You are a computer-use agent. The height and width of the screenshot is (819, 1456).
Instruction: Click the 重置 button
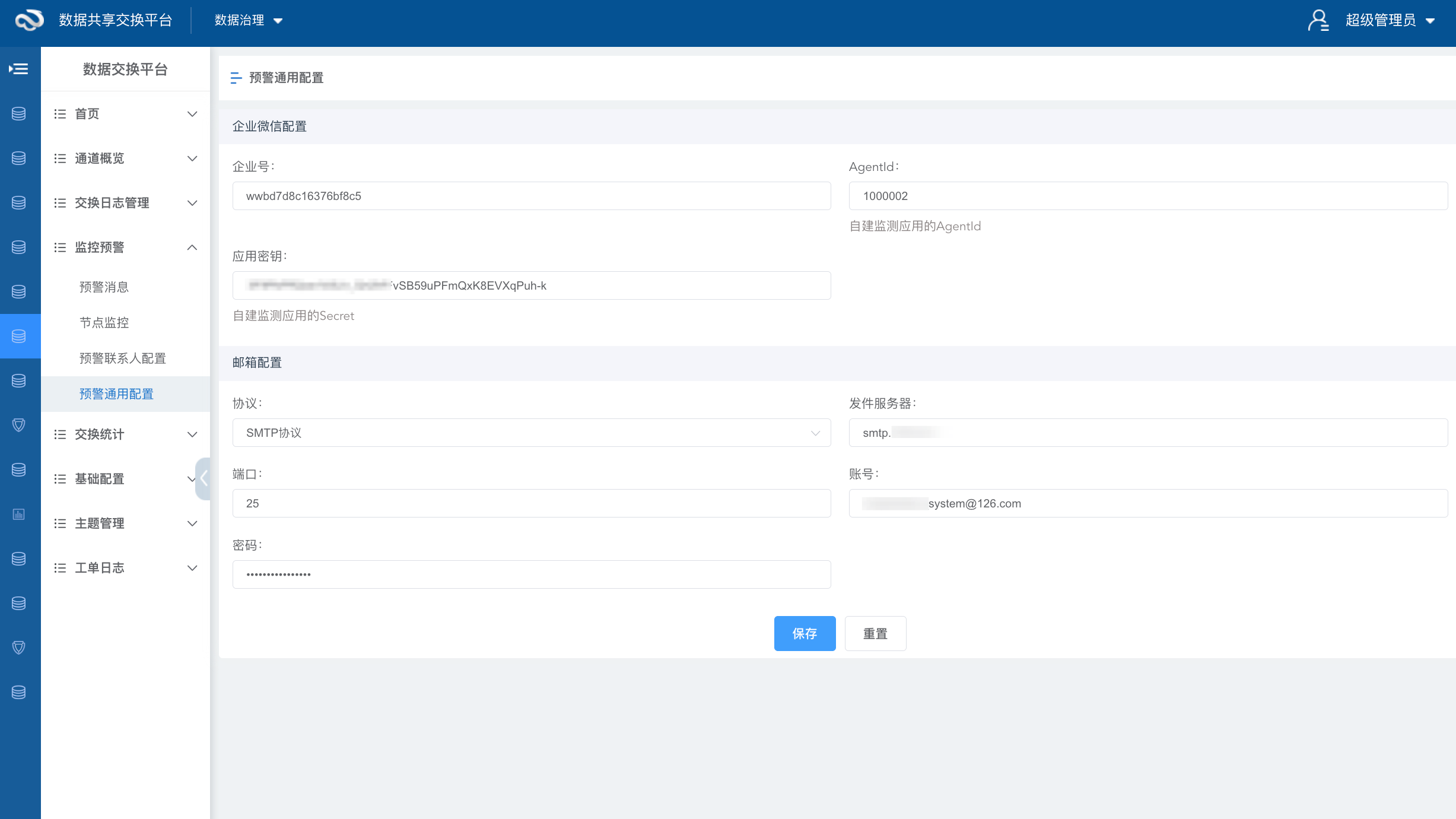[x=875, y=633]
